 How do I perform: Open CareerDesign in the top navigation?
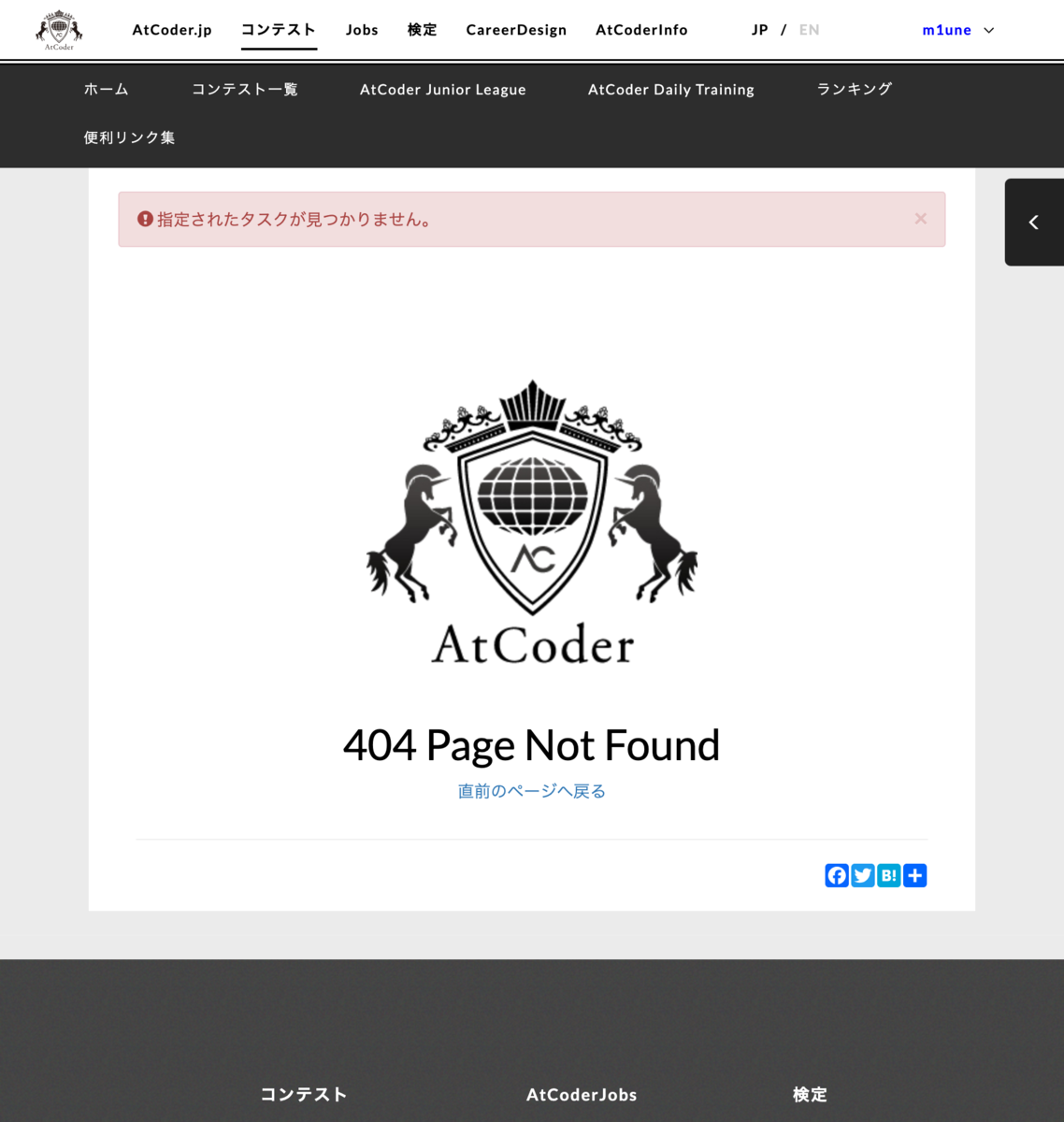click(x=516, y=30)
